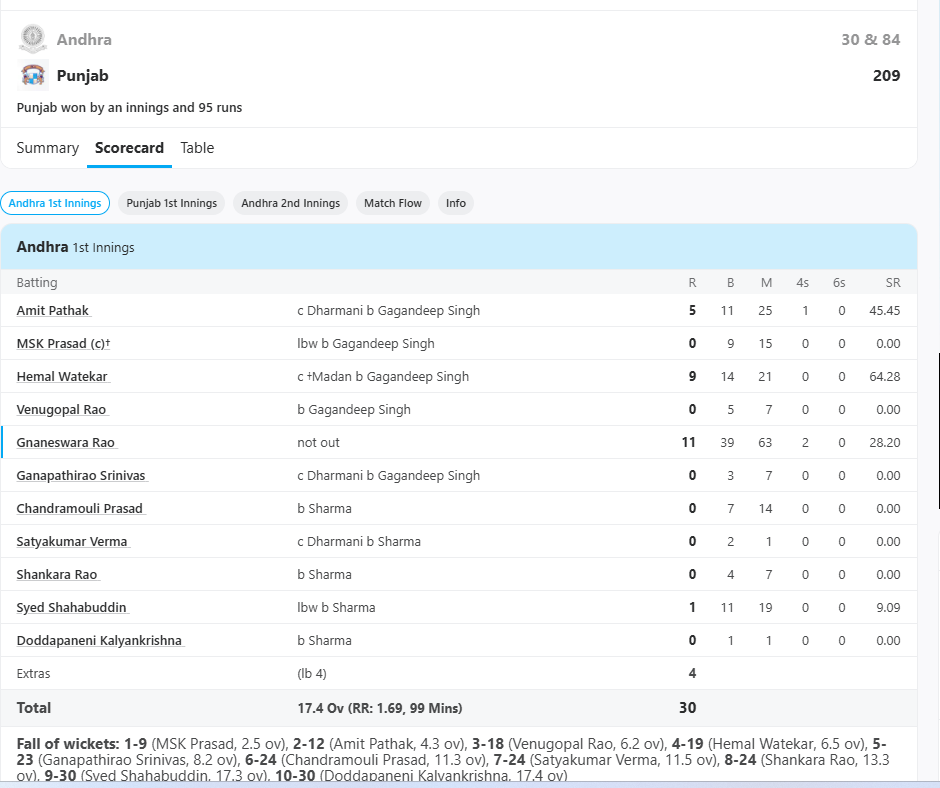940x788 pixels.
Task: Collapse the Andhra 1st Innings header
Action: coord(458,247)
